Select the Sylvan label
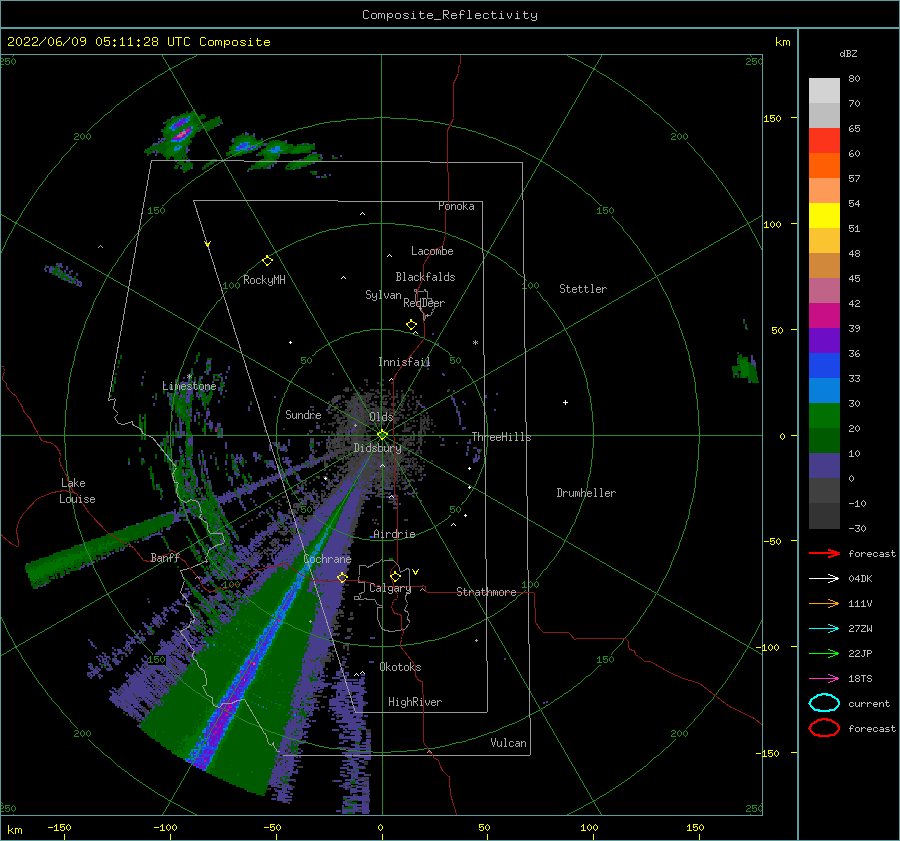Screen dimensions: 900x841 [x=383, y=295]
